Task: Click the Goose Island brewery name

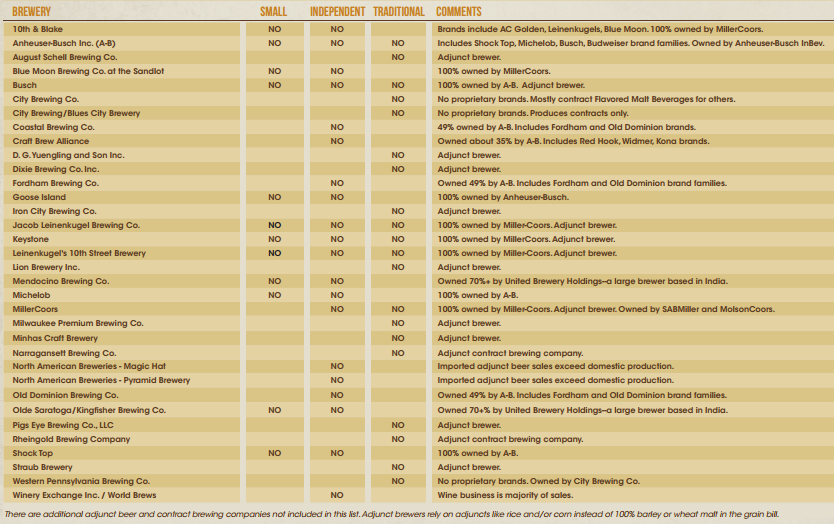Action: coord(39,198)
